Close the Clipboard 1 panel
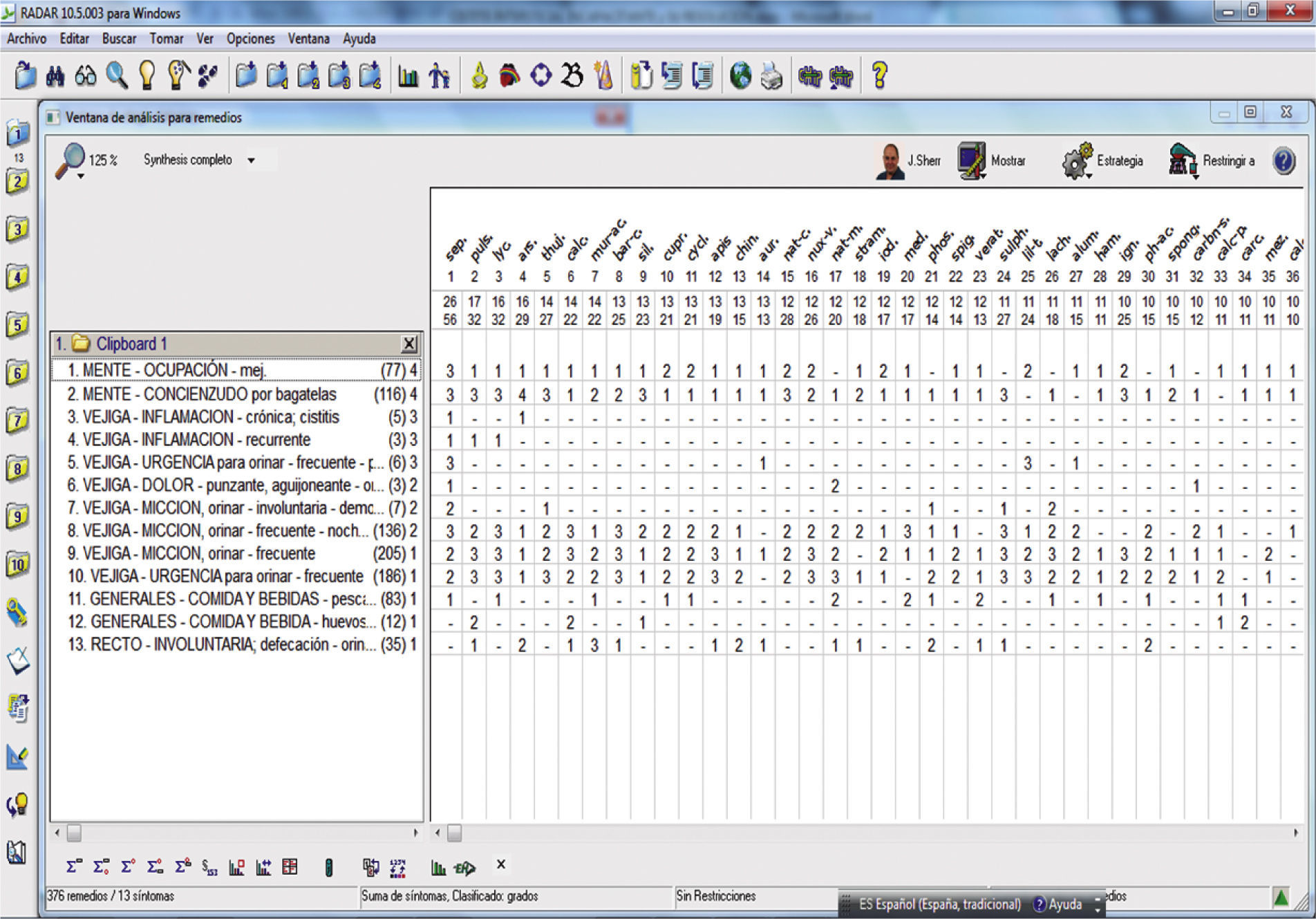The width and height of the screenshot is (1316, 919). coord(409,344)
